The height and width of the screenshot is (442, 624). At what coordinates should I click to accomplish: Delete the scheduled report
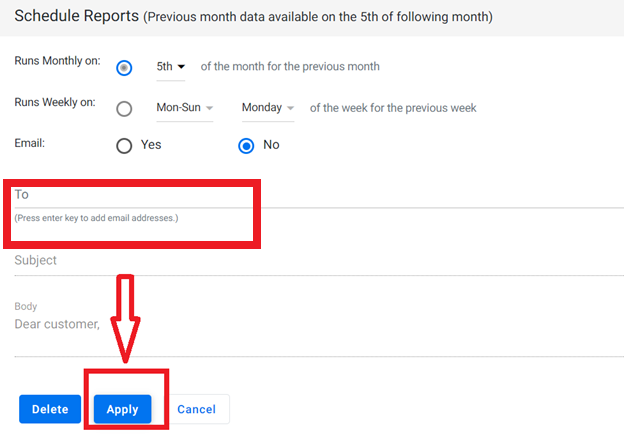tap(50, 409)
